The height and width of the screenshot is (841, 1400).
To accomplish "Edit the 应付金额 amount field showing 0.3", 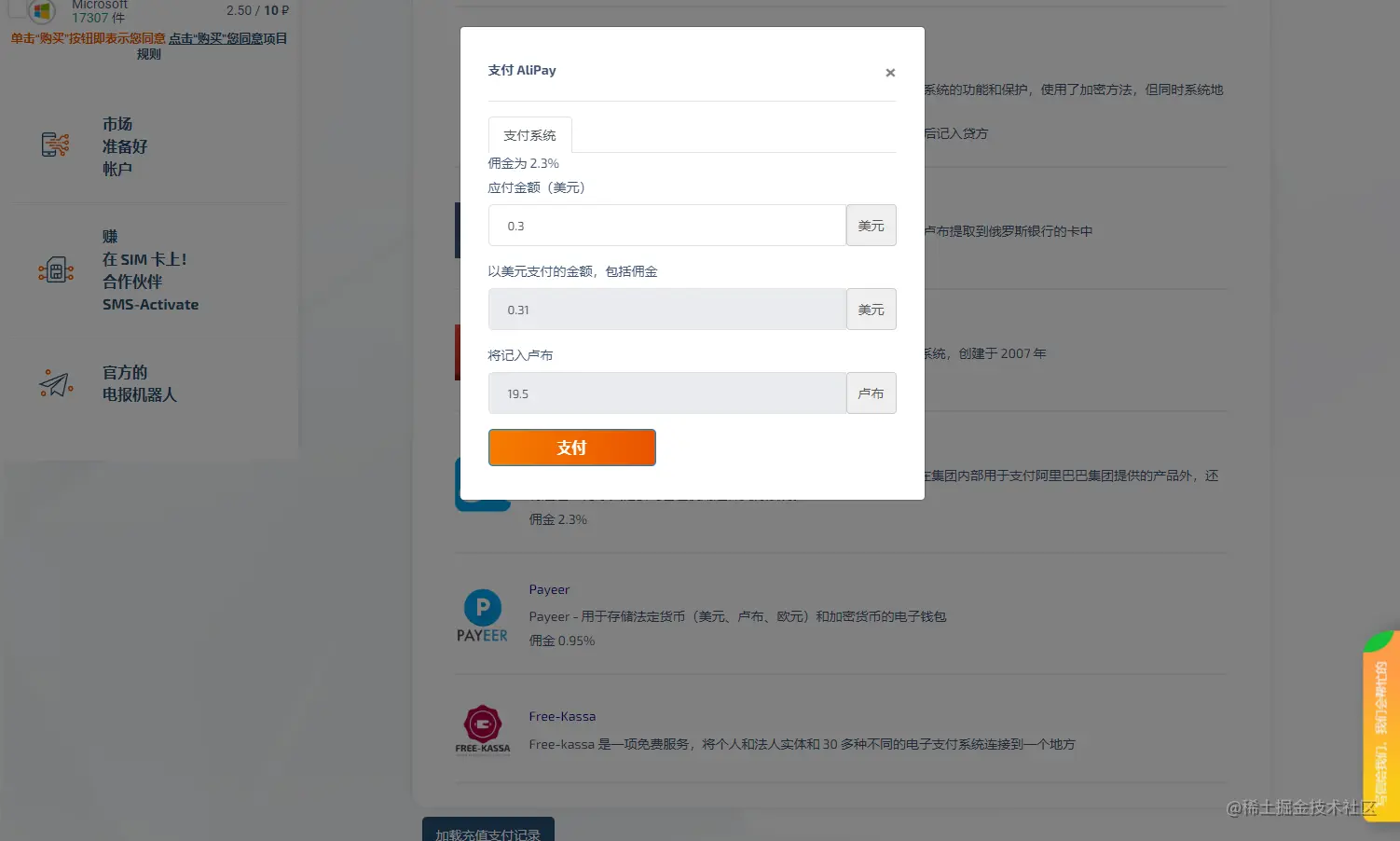I will coord(667,226).
